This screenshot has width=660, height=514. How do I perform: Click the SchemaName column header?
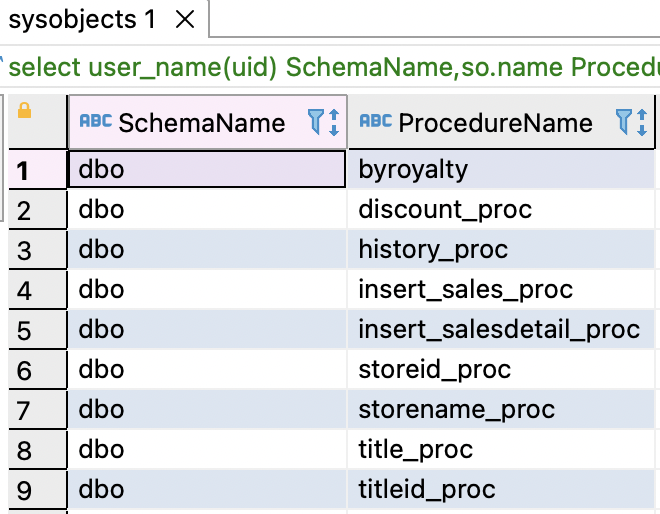[x=201, y=123]
